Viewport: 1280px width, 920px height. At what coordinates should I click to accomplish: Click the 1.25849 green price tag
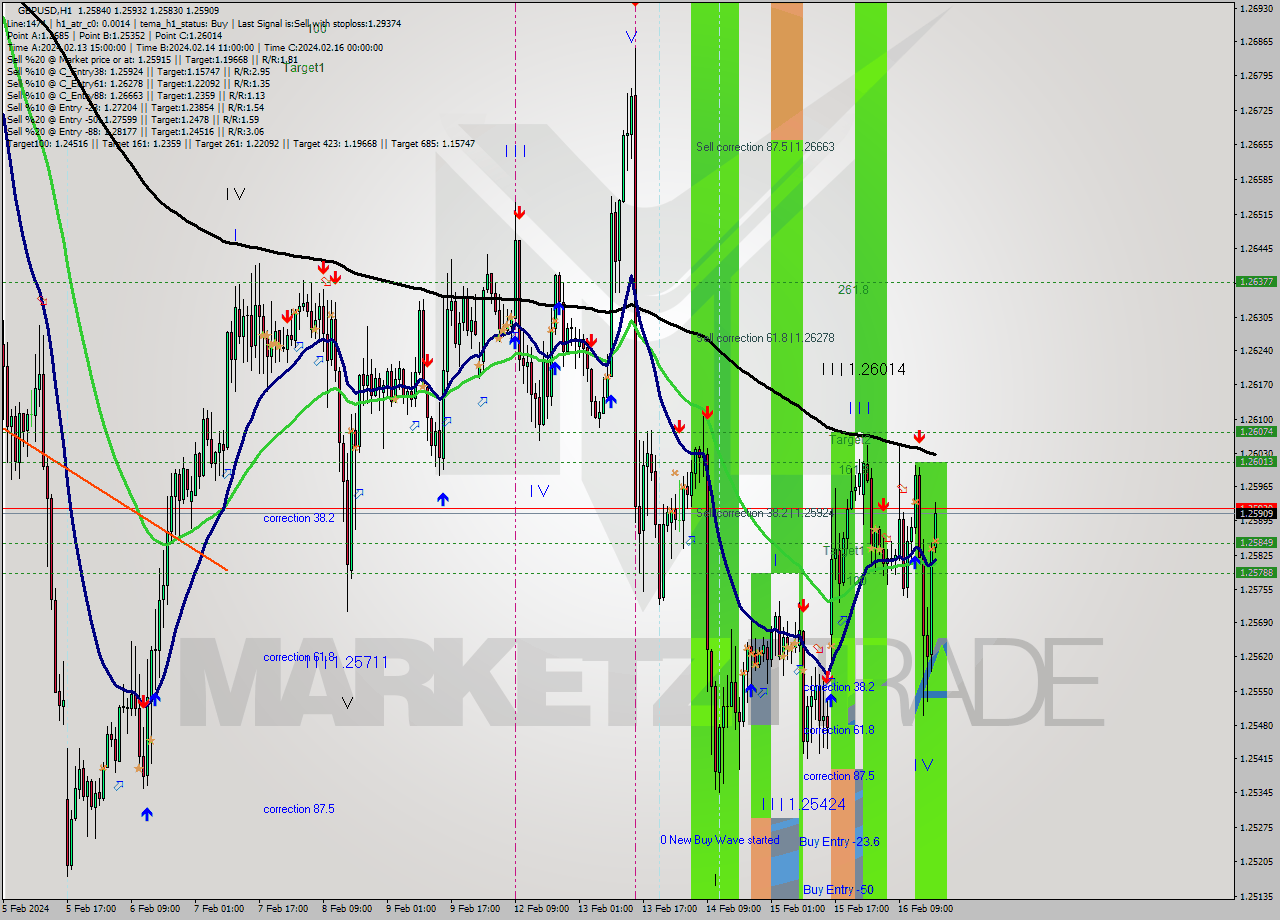[x=1256, y=543]
